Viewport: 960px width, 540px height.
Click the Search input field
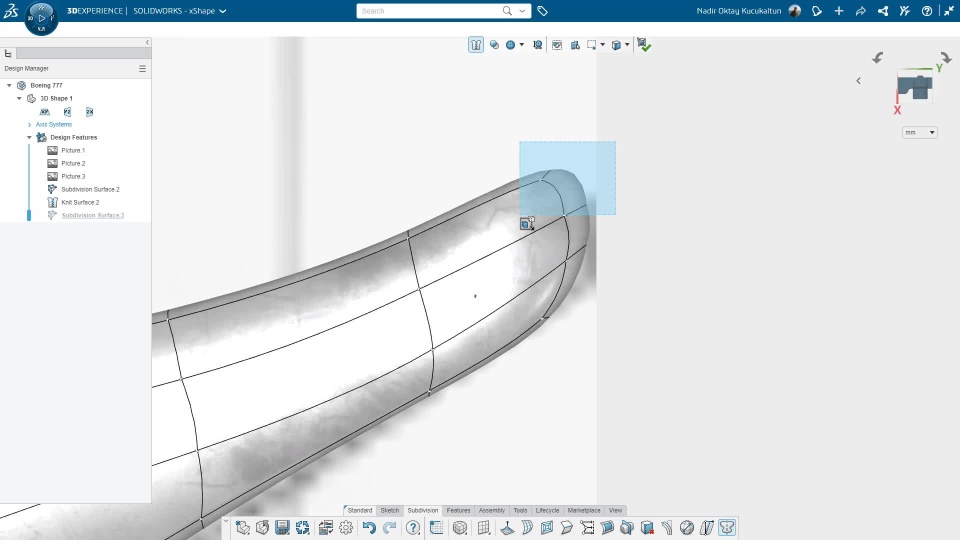[x=429, y=10]
